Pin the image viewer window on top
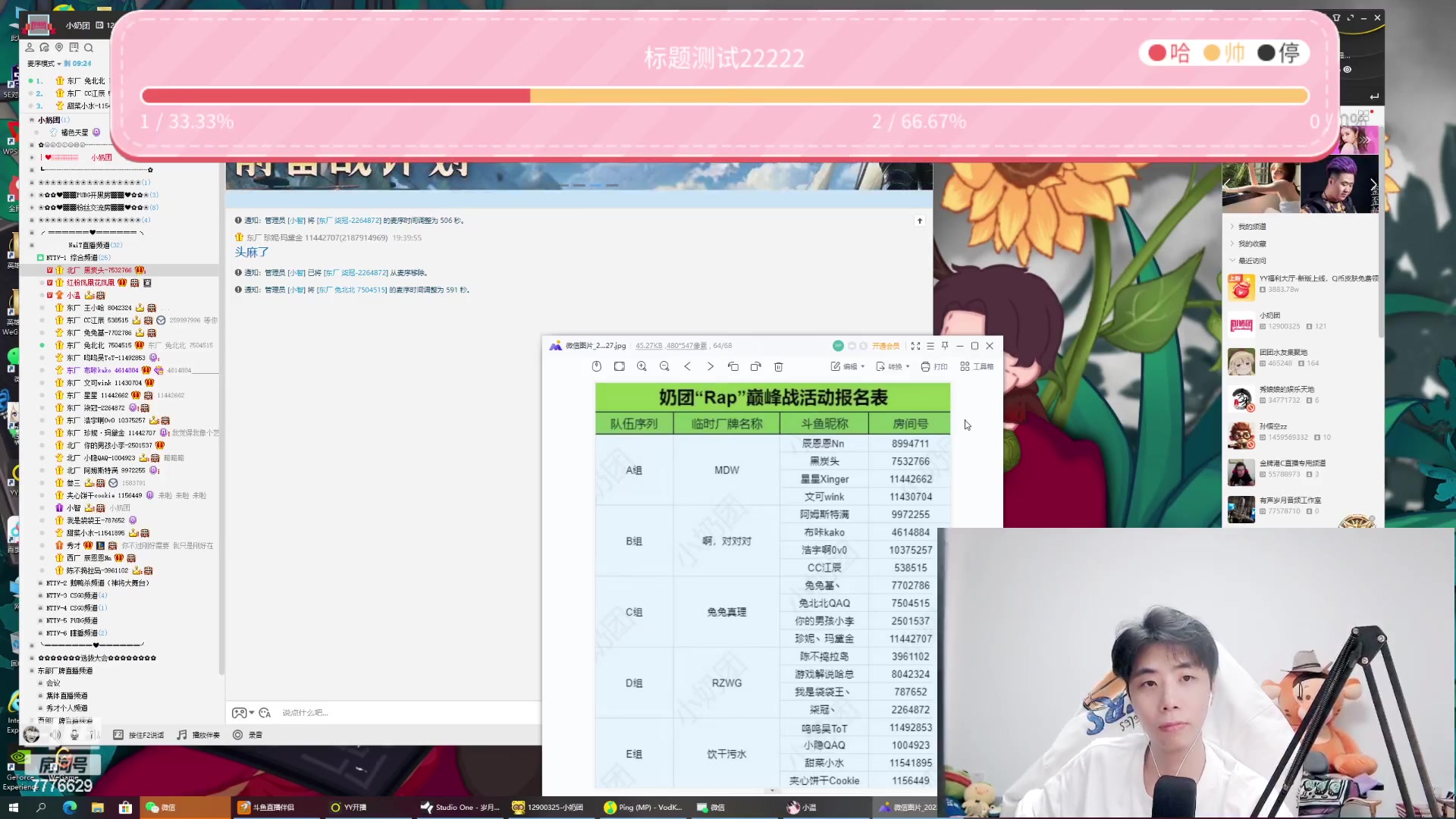The width and height of the screenshot is (1456, 819). point(945,346)
